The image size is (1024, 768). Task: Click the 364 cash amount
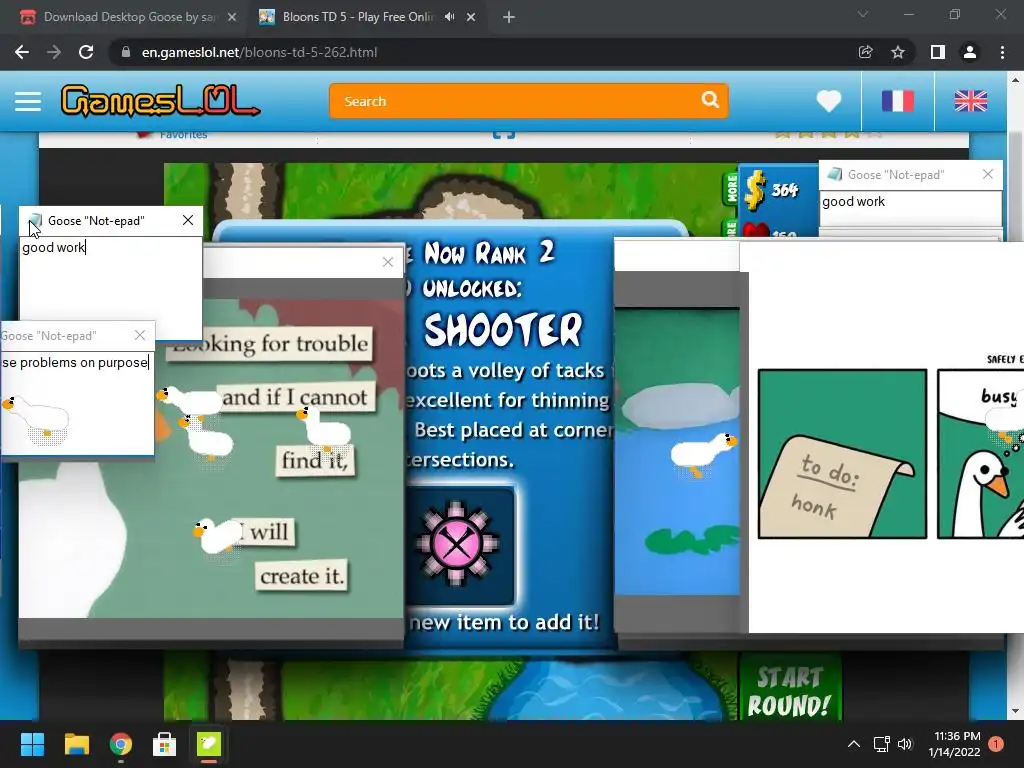[x=784, y=190]
